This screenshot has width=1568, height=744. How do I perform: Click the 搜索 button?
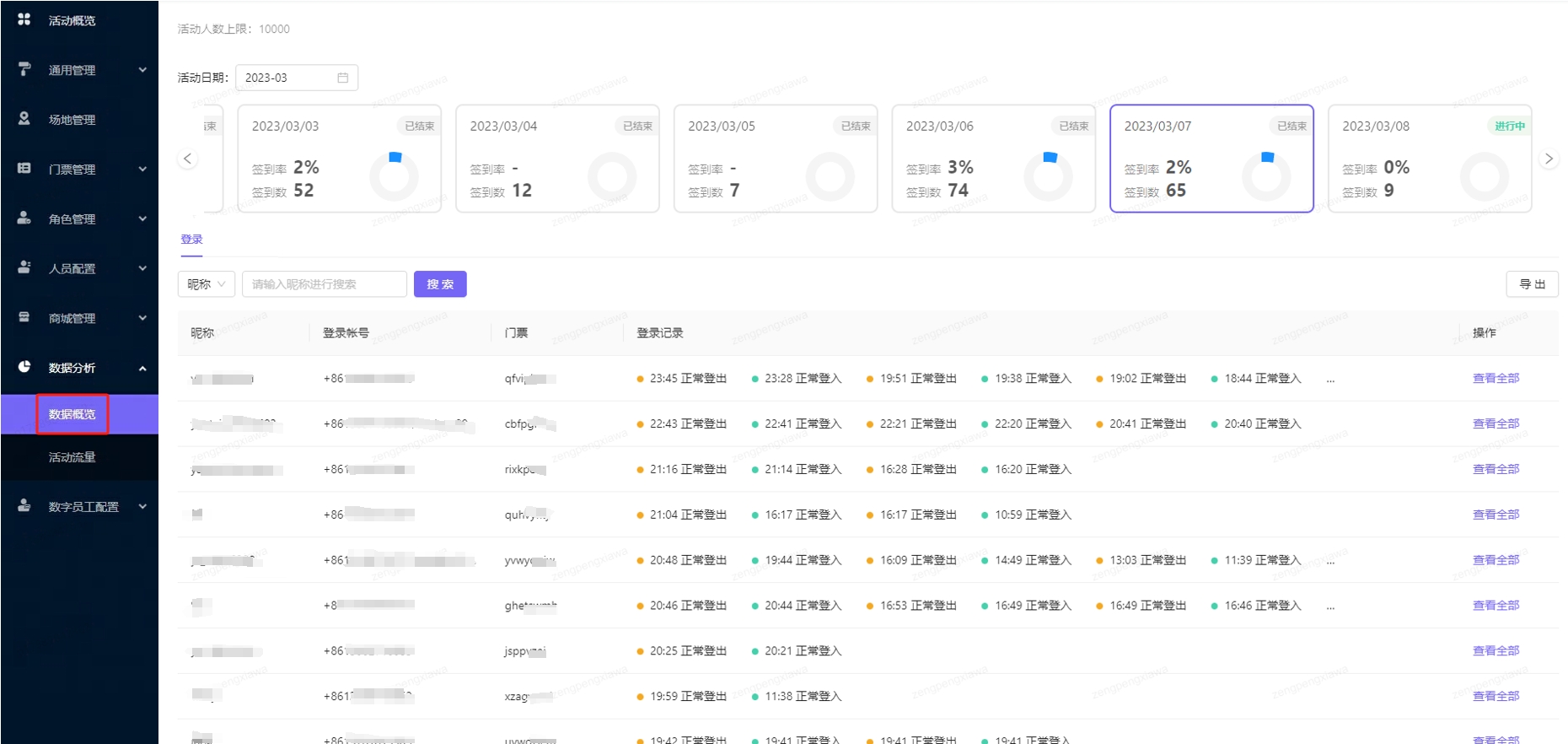[440, 284]
